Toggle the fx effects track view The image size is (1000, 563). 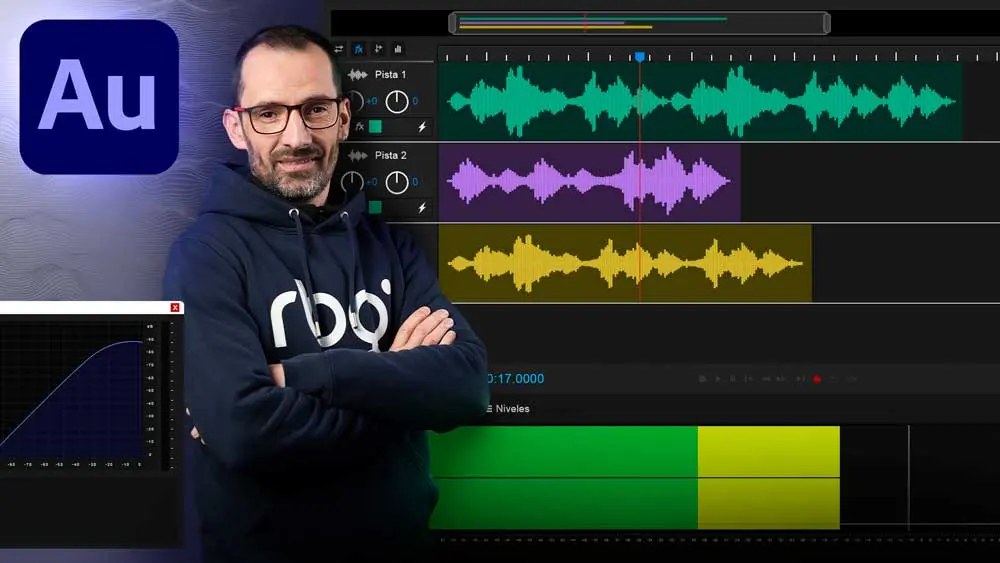[x=359, y=49]
